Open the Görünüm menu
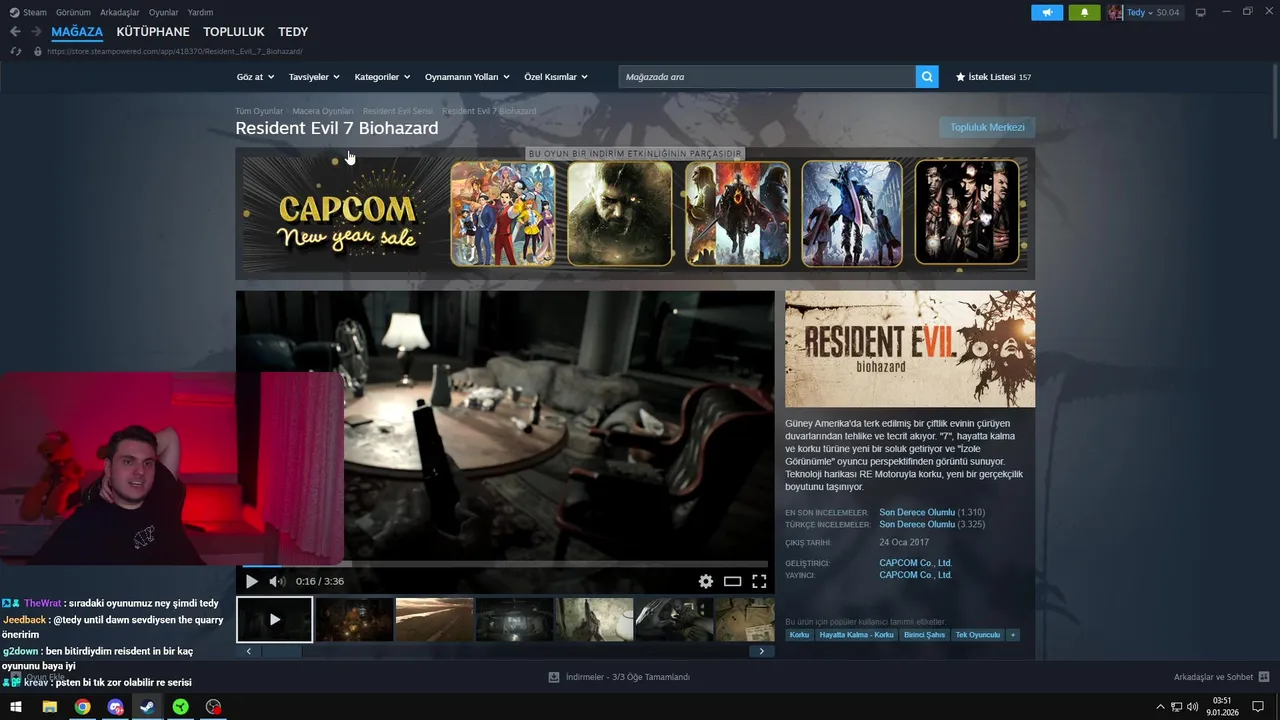Image resolution: width=1280 pixels, height=720 pixels. click(x=73, y=12)
